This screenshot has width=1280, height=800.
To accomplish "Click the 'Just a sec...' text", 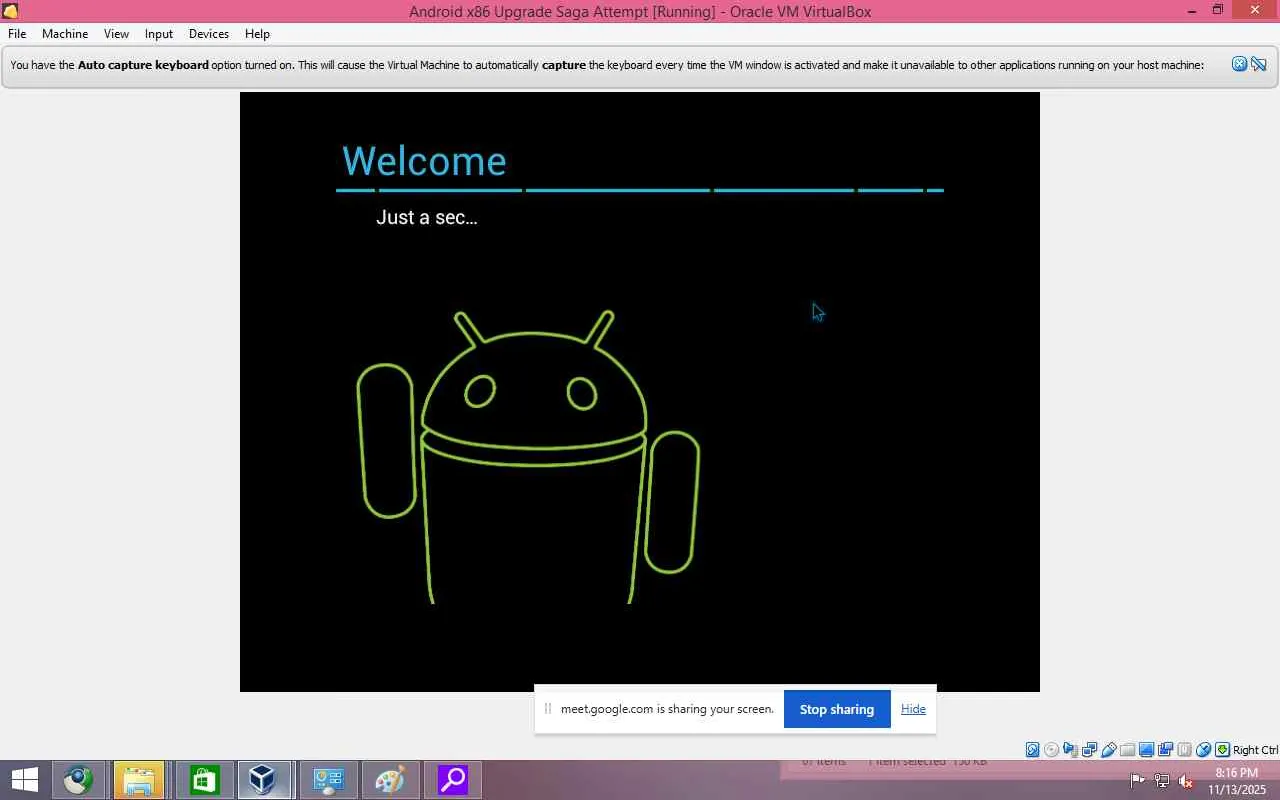I will (427, 217).
